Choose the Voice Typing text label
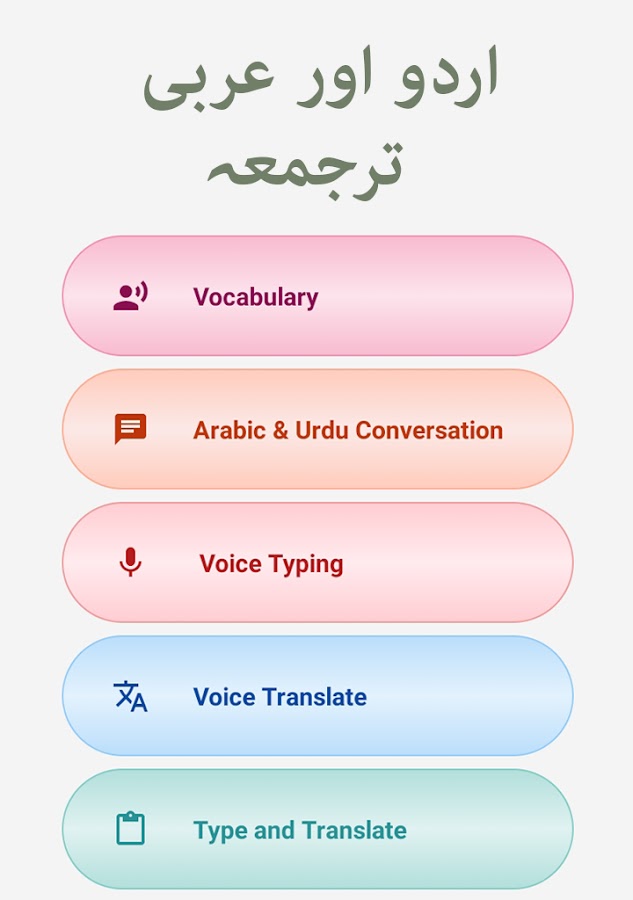This screenshot has width=633, height=900. [x=271, y=564]
